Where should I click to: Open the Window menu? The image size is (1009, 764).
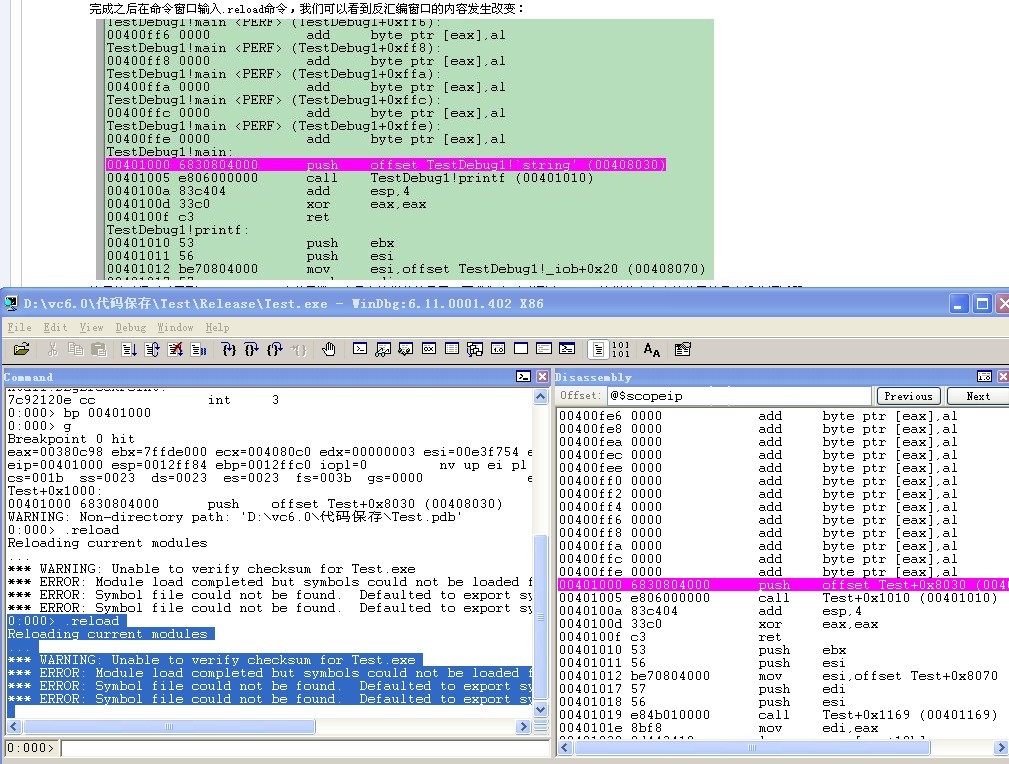pos(175,328)
